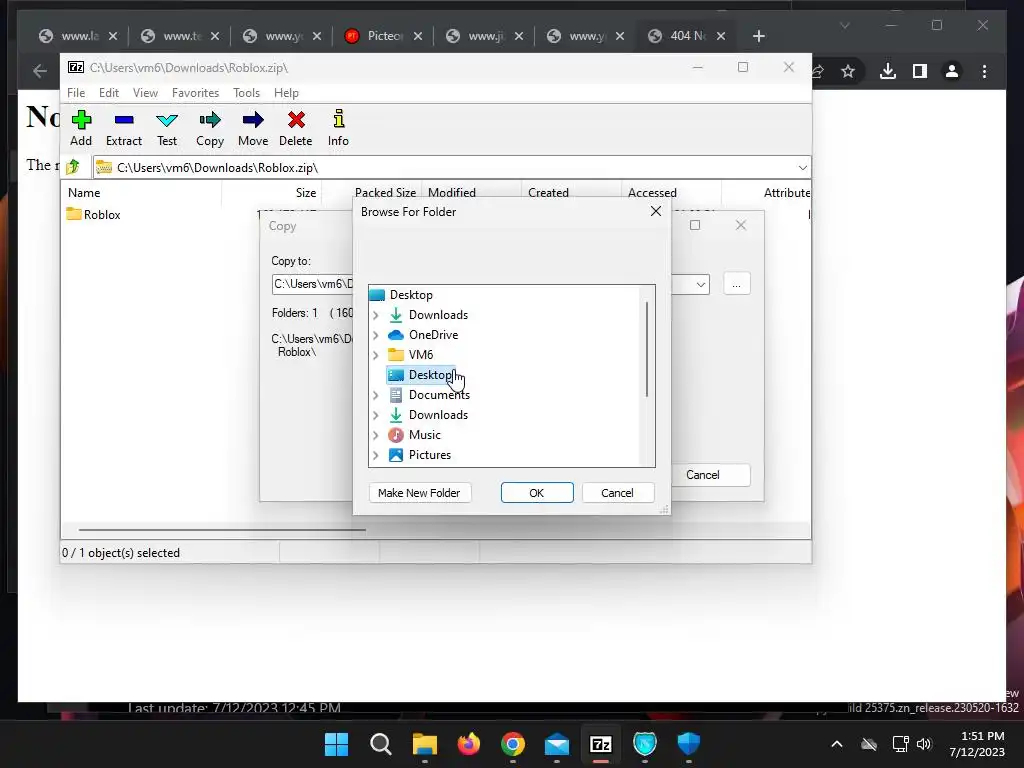Close the Browse For Folder dialog

pyautogui.click(x=656, y=211)
